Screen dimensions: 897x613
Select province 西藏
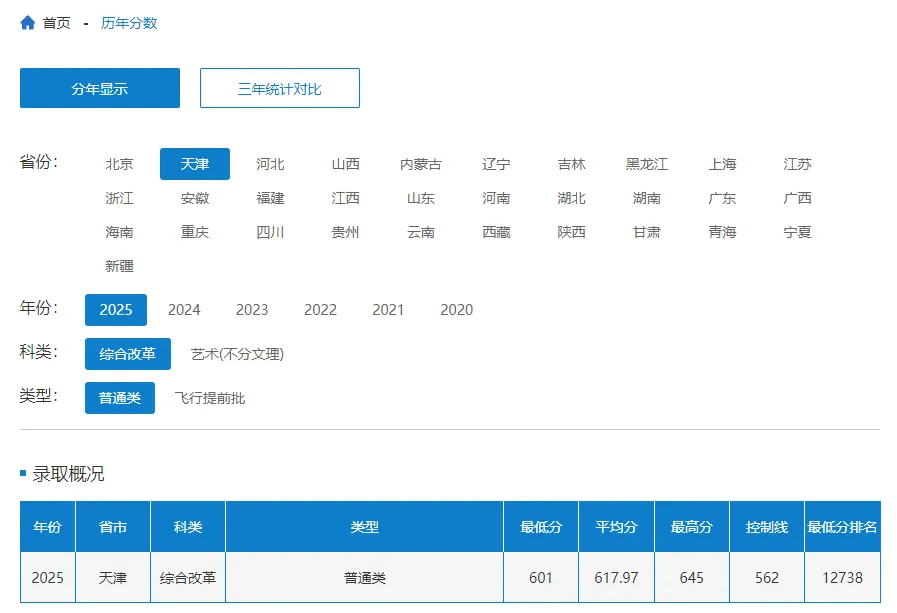pyautogui.click(x=496, y=232)
